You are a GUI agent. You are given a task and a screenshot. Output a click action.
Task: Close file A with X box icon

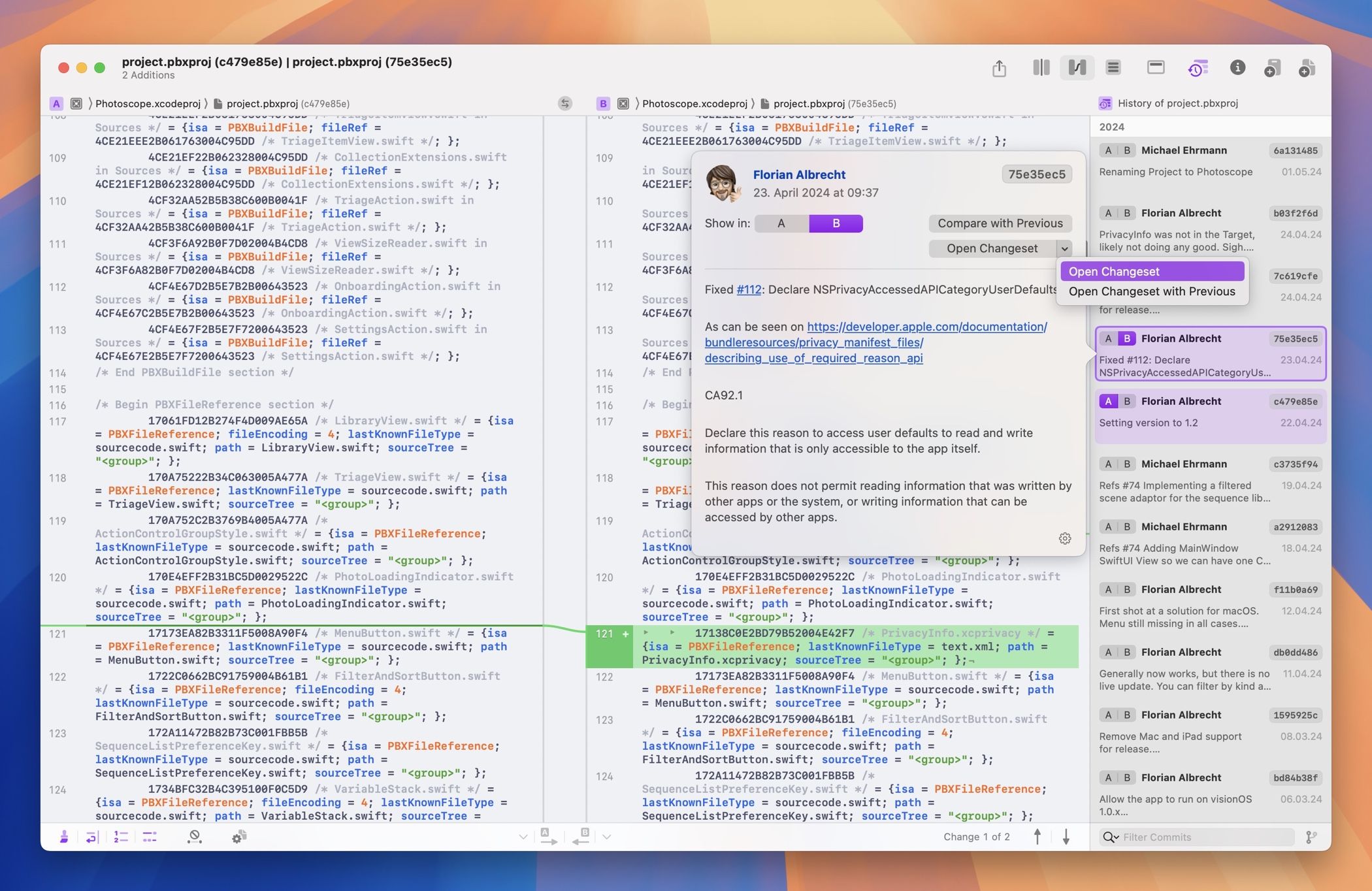(76, 103)
